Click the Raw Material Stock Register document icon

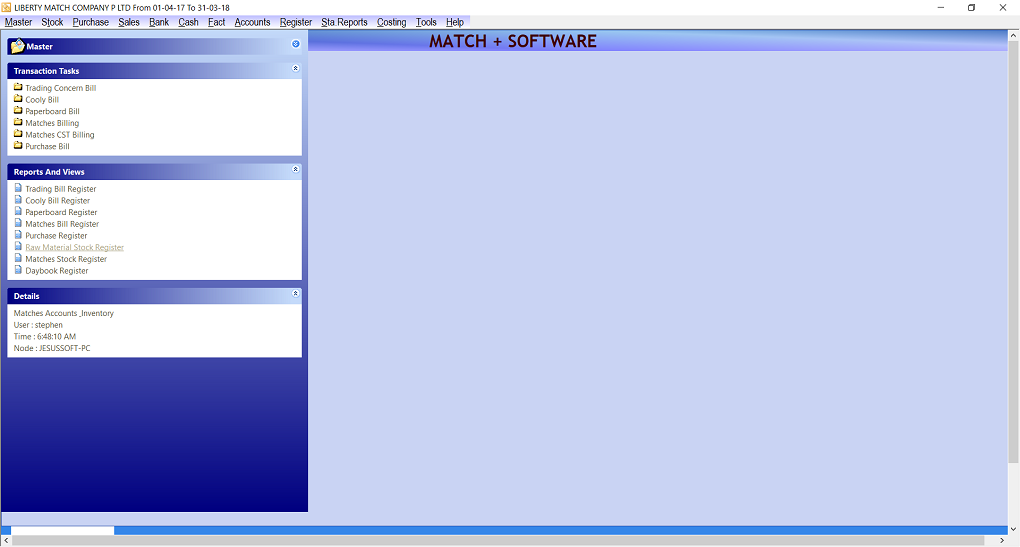pyautogui.click(x=18, y=247)
